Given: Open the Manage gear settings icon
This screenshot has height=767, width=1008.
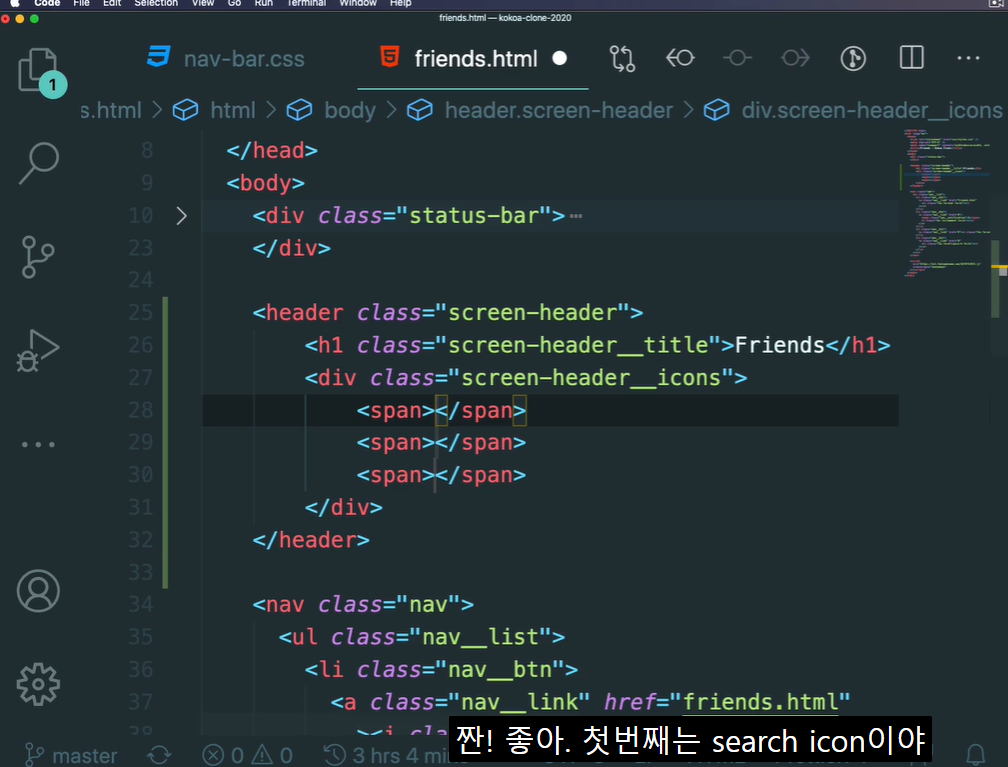Looking at the screenshot, I should coord(39,684).
